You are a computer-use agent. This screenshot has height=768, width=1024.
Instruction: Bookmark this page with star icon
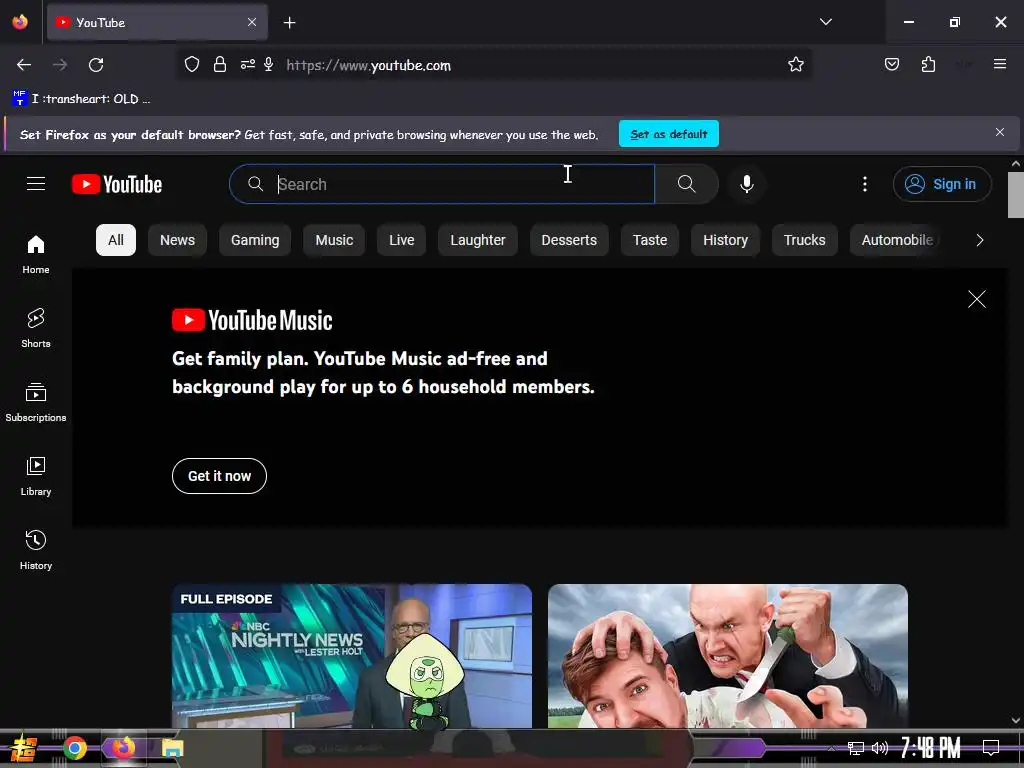click(x=795, y=65)
